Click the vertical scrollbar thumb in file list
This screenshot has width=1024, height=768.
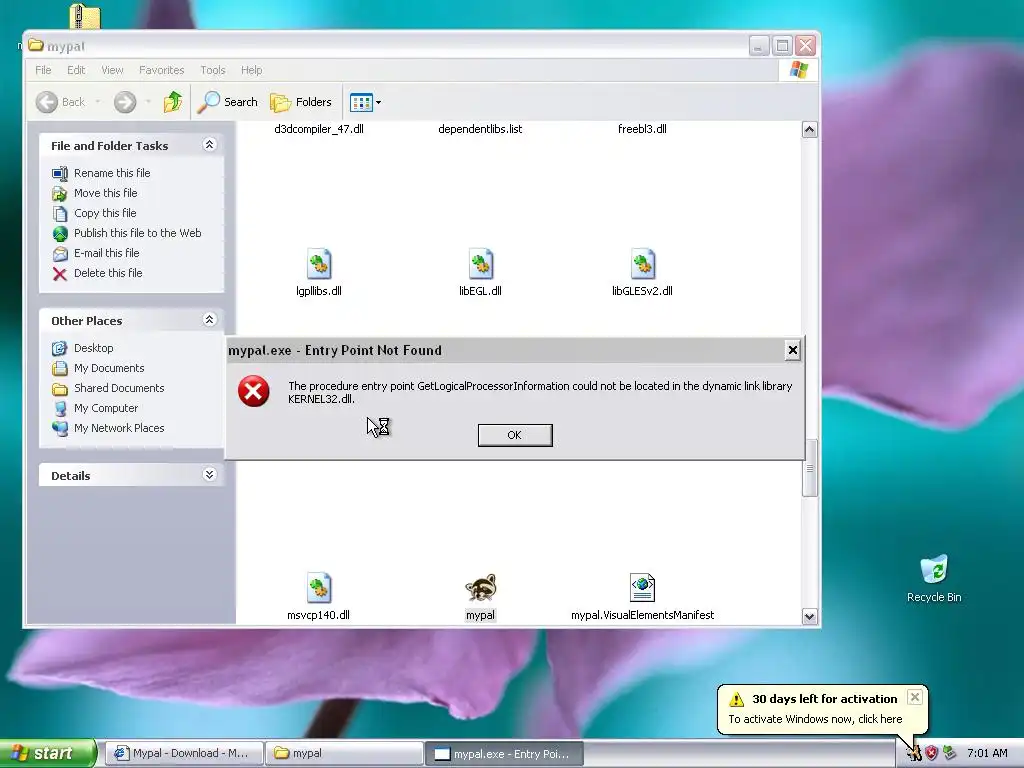pyautogui.click(x=810, y=468)
